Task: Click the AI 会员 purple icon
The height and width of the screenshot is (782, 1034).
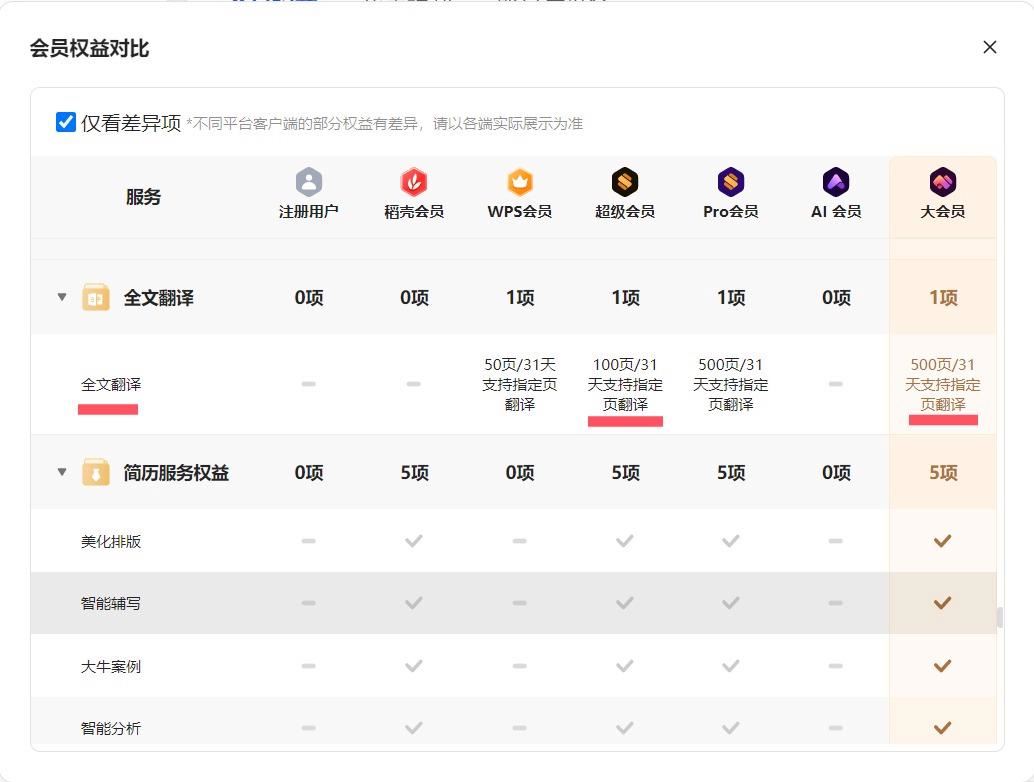Action: click(836, 182)
